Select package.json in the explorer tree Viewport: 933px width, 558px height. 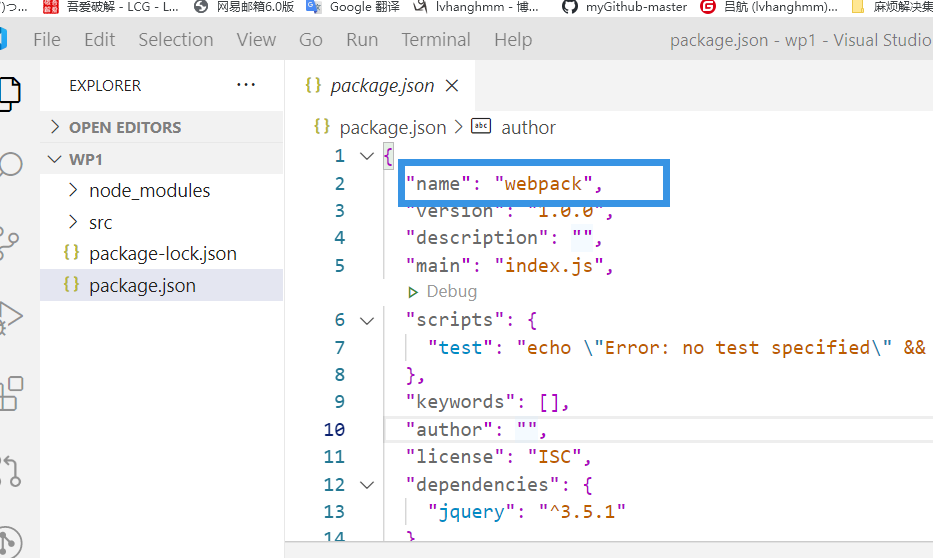[161, 285]
